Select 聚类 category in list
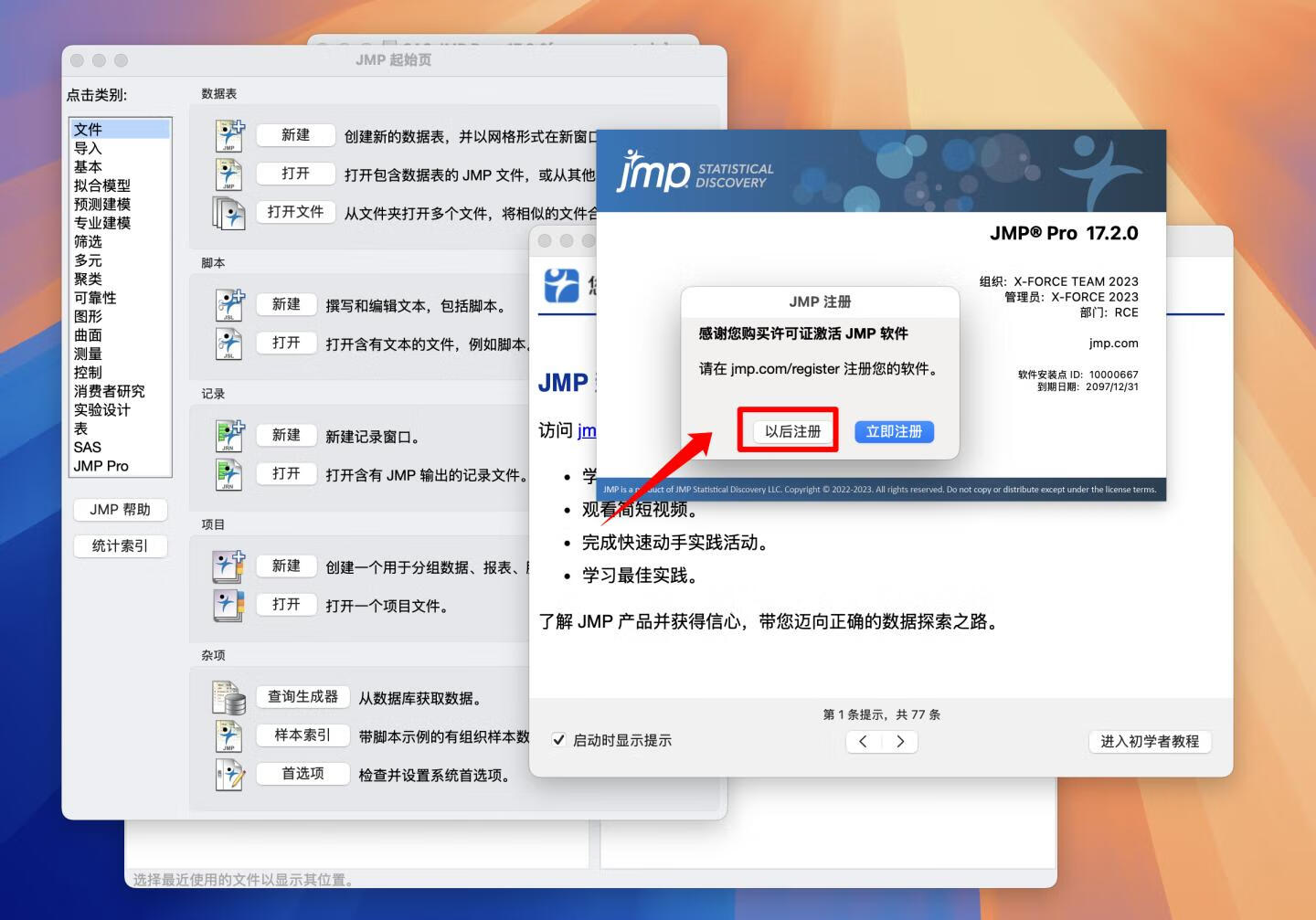 120,280
